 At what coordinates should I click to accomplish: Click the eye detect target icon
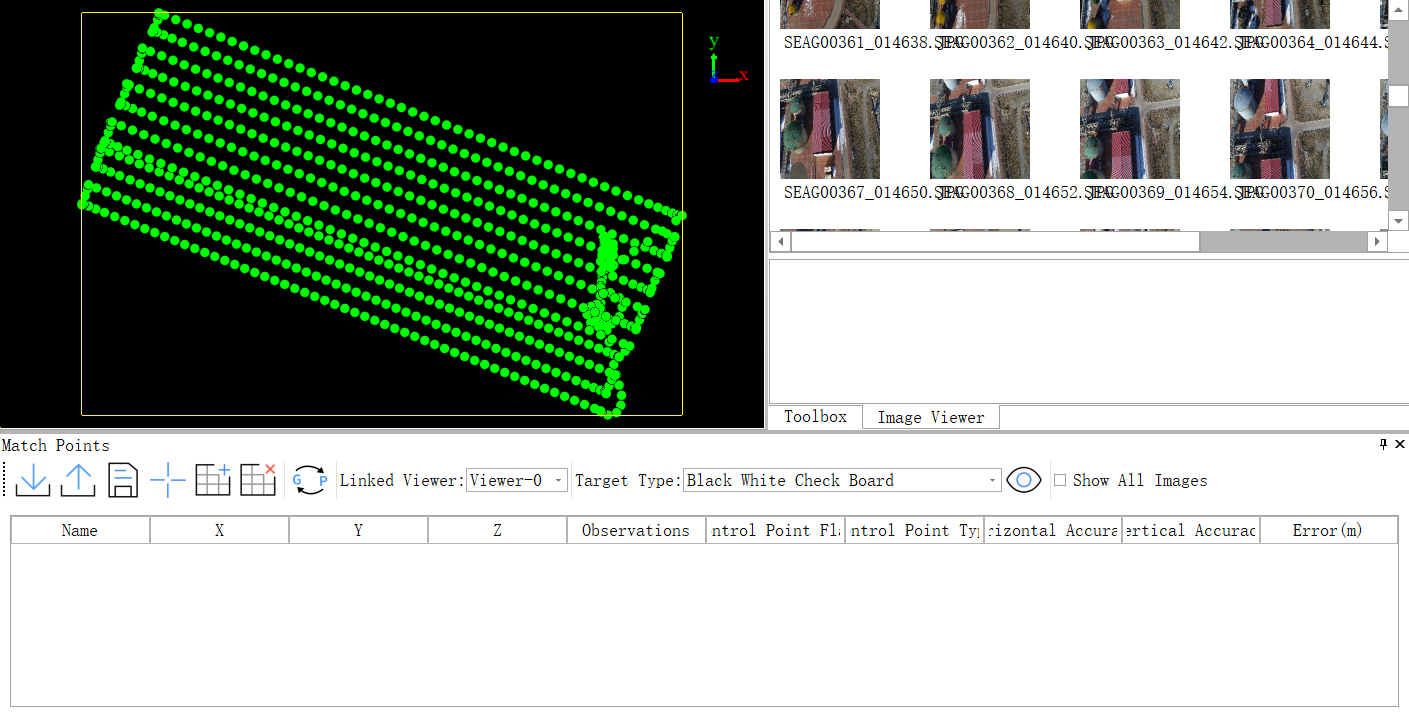pos(1024,481)
